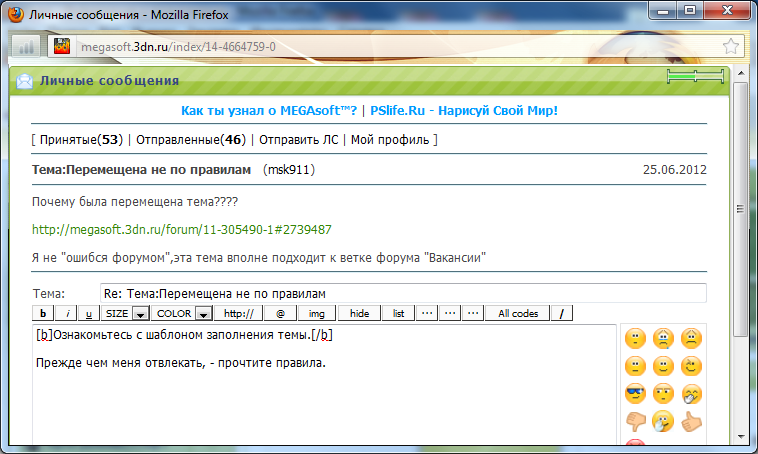Click the scrollbar down arrow

point(741,437)
